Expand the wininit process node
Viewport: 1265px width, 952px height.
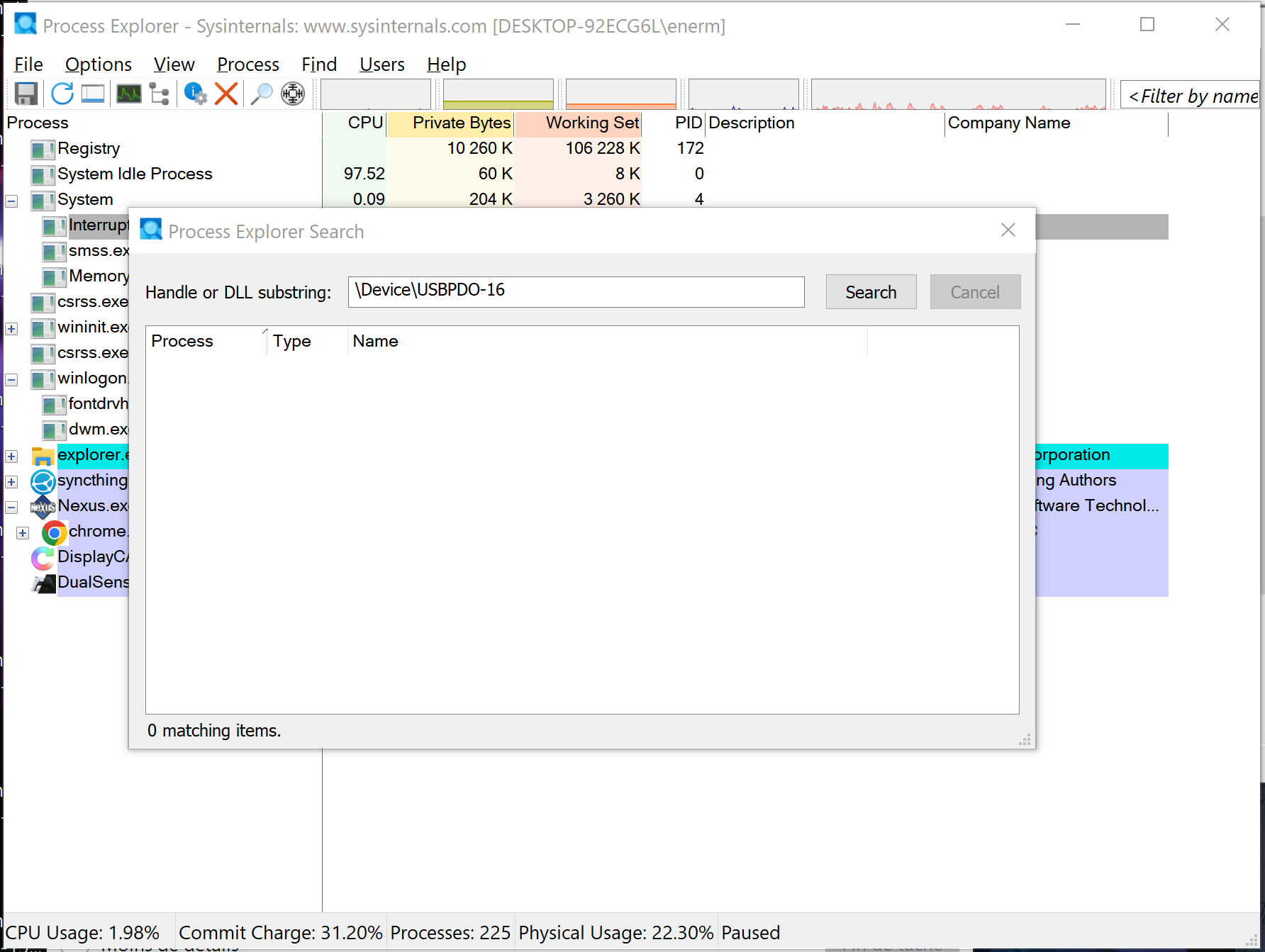[11, 329]
